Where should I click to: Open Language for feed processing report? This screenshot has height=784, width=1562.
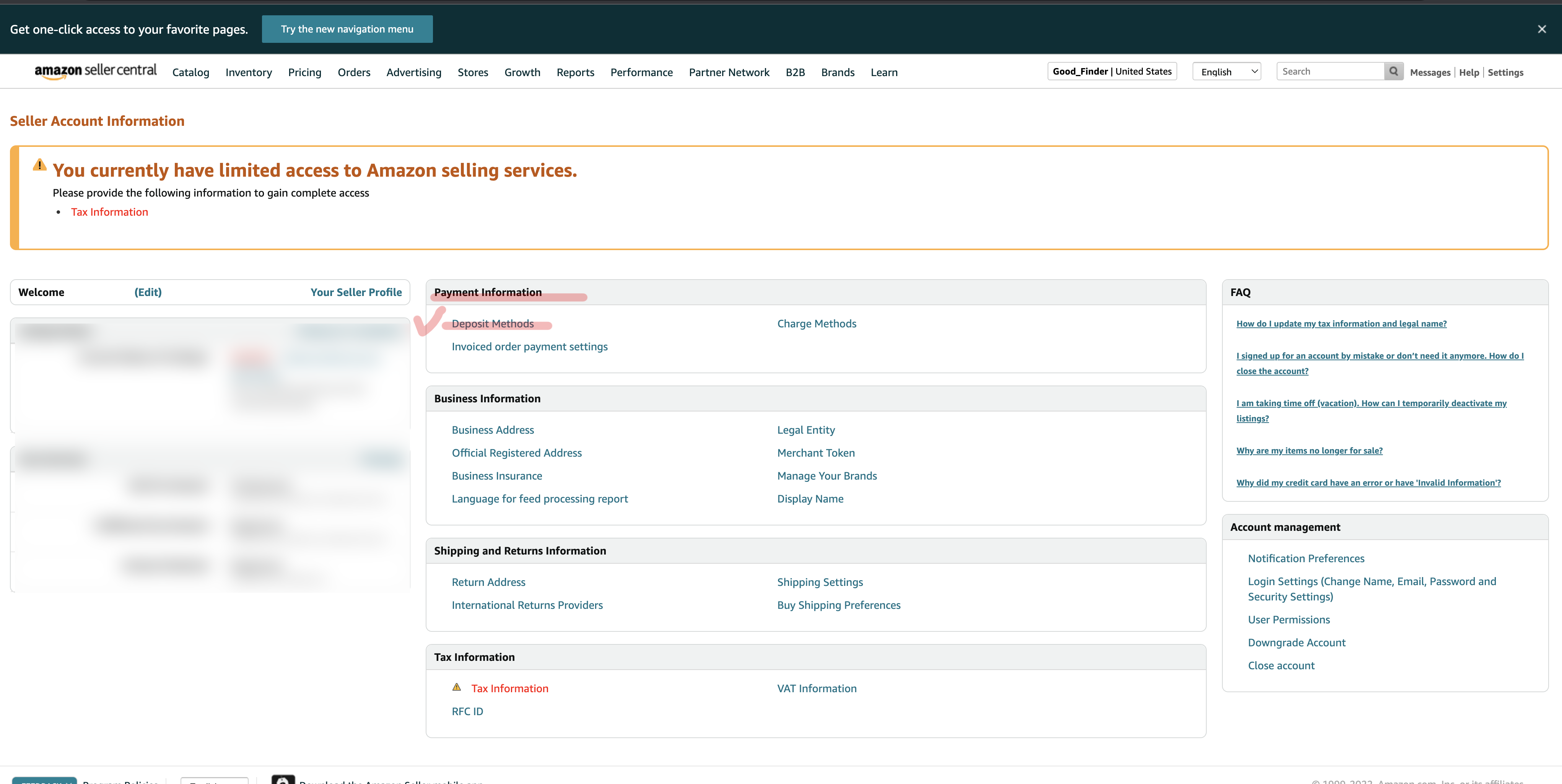[540, 498]
